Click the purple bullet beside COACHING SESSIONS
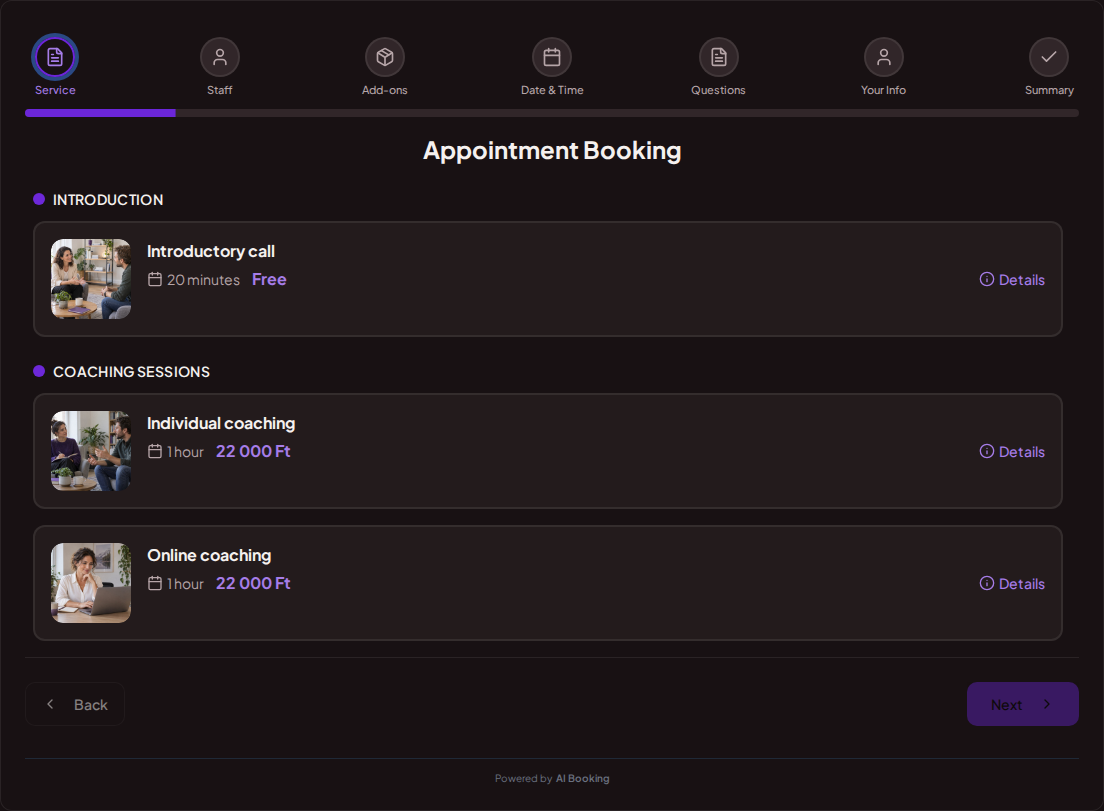The height and width of the screenshot is (811, 1104). pos(39,371)
